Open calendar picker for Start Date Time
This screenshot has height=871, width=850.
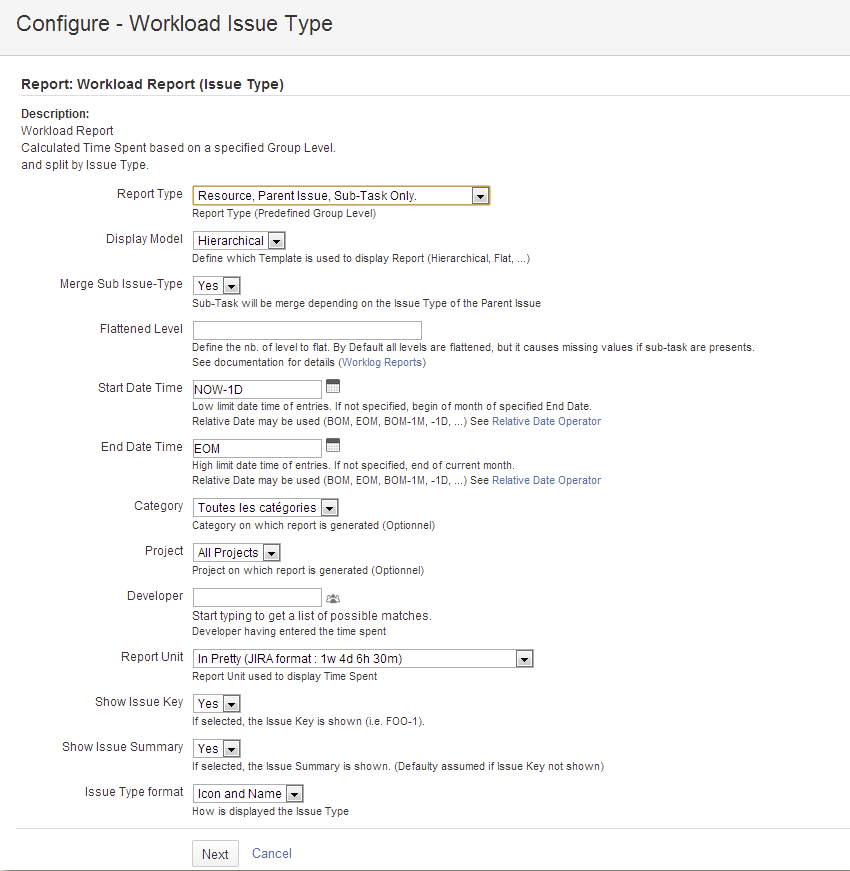(333, 386)
